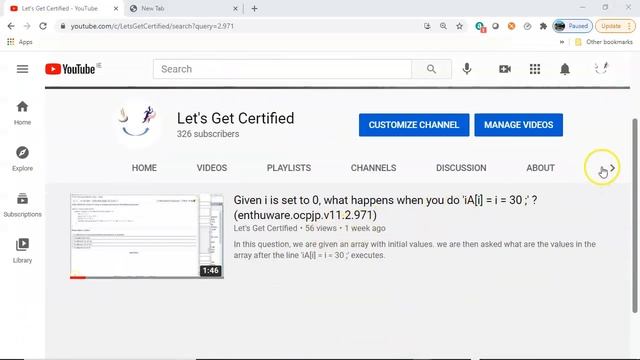
Task: Open the Extensions puzzle icon
Action: click(x=543, y=26)
